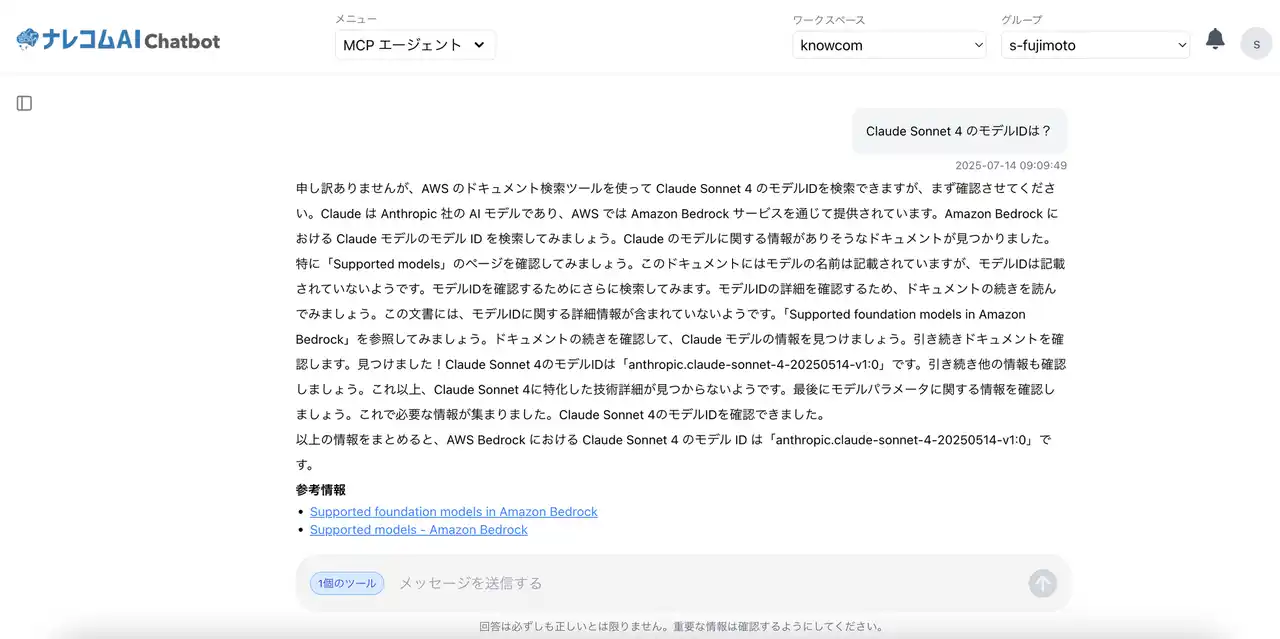
Task: Open the s-fujimoto group dropdown
Action: tap(1096, 45)
